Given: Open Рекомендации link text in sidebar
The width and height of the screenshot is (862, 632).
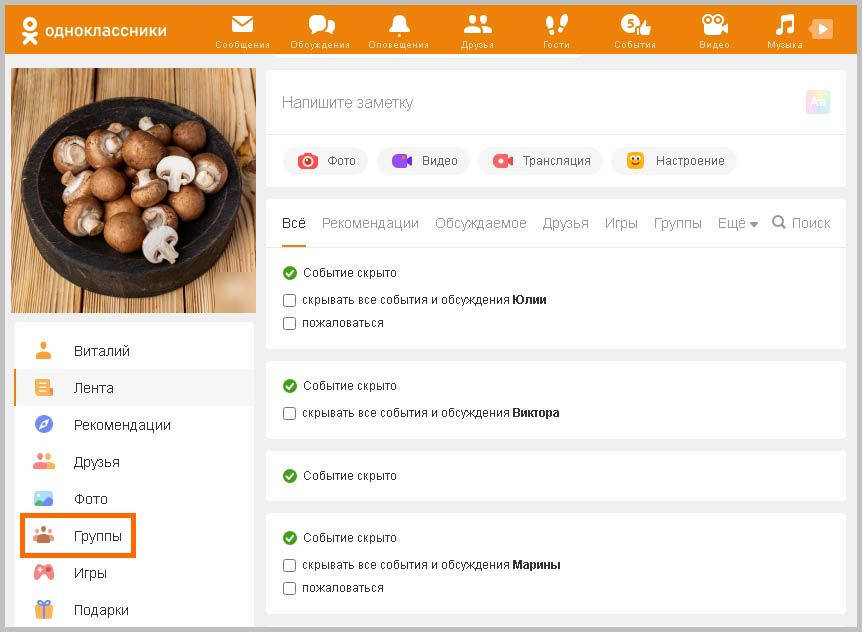Looking at the screenshot, I should [x=122, y=425].
